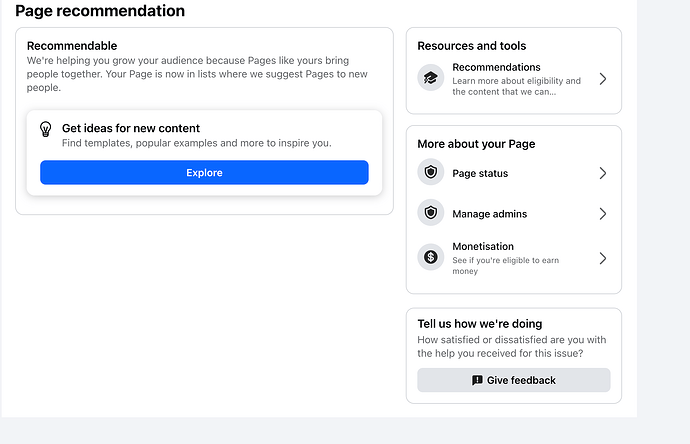690x444 pixels.
Task: Click the feedback speech bubble icon
Action: (x=477, y=380)
